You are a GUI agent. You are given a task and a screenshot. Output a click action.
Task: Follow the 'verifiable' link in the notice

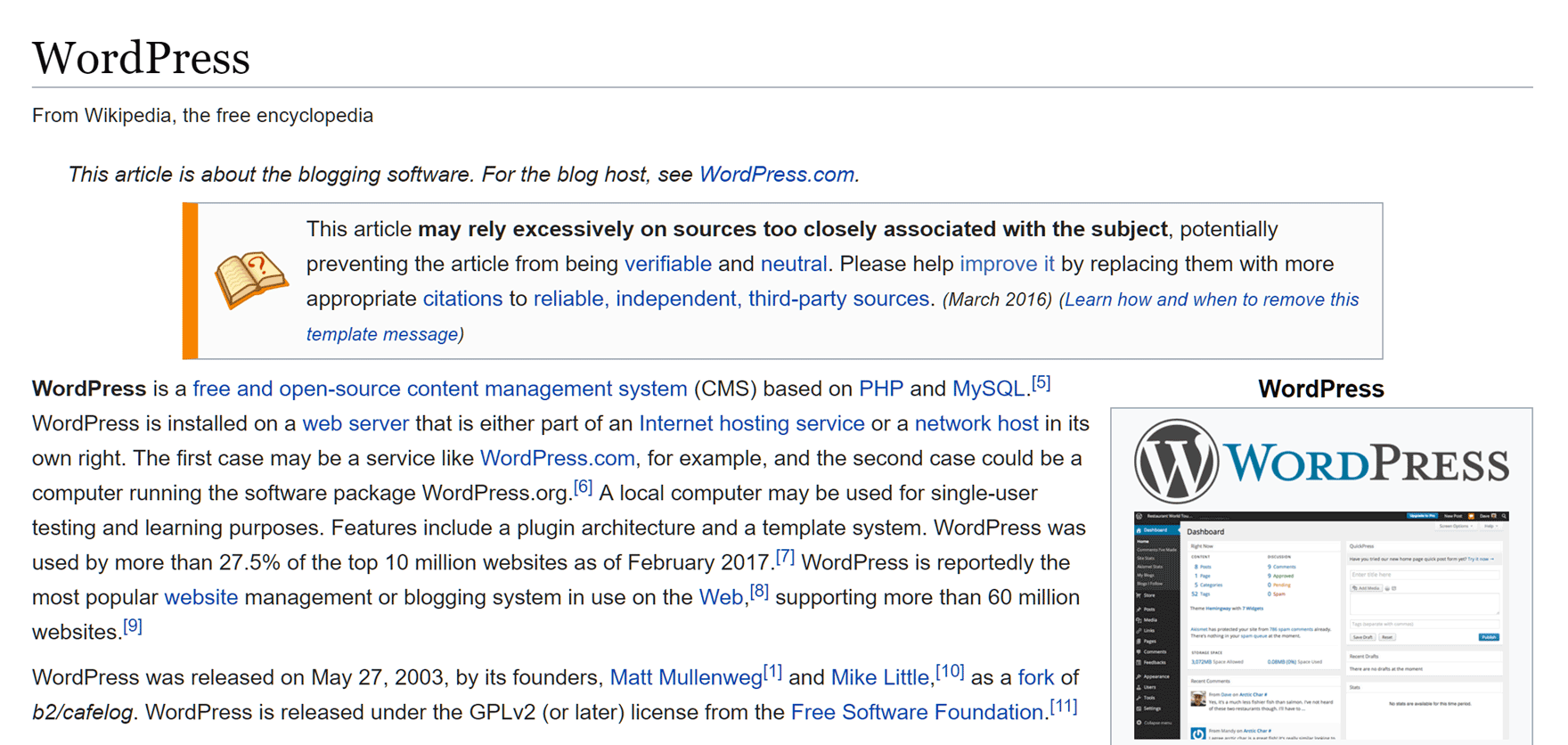(x=668, y=264)
